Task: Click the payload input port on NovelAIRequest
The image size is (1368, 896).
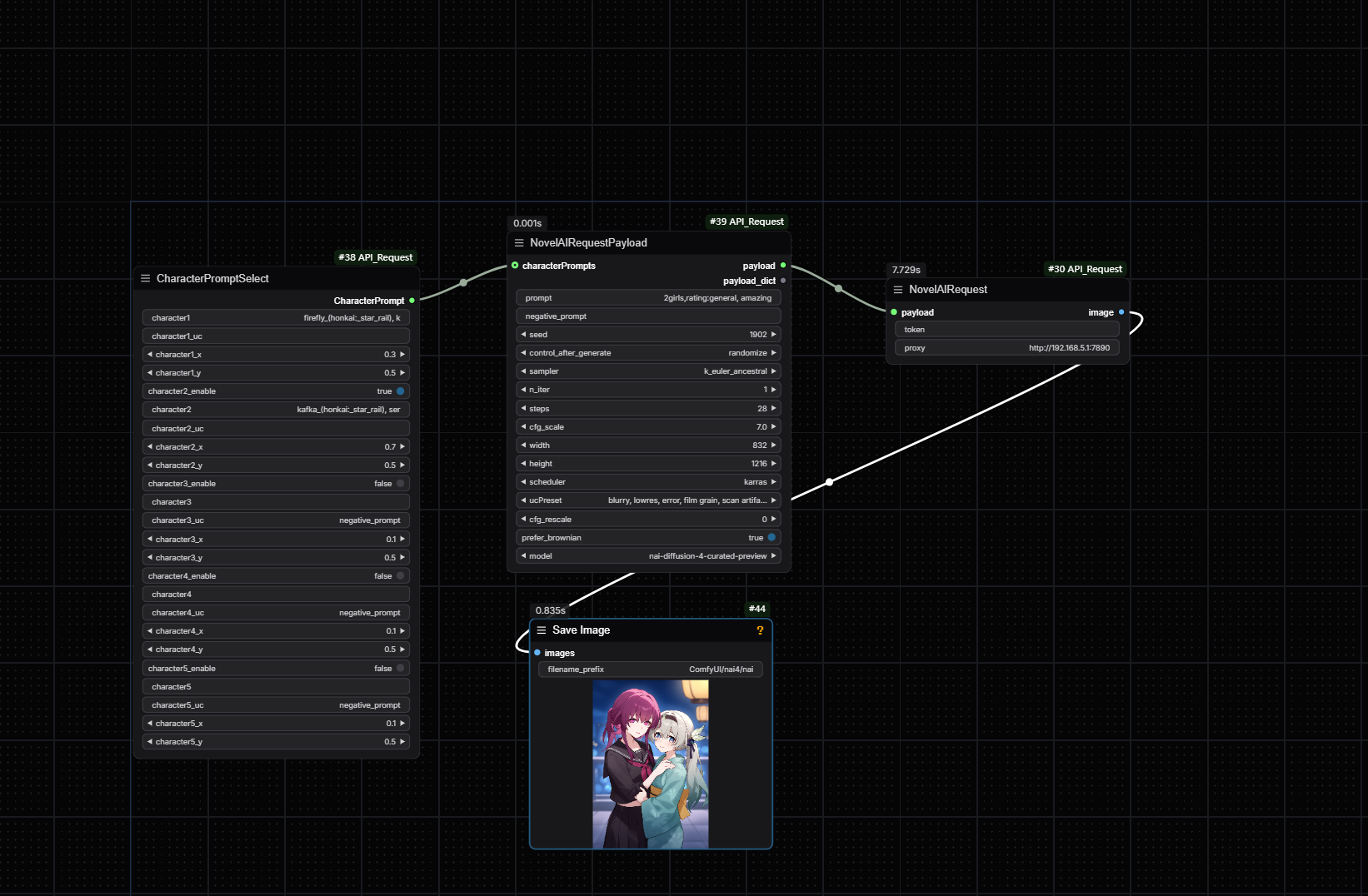Action: click(x=894, y=312)
